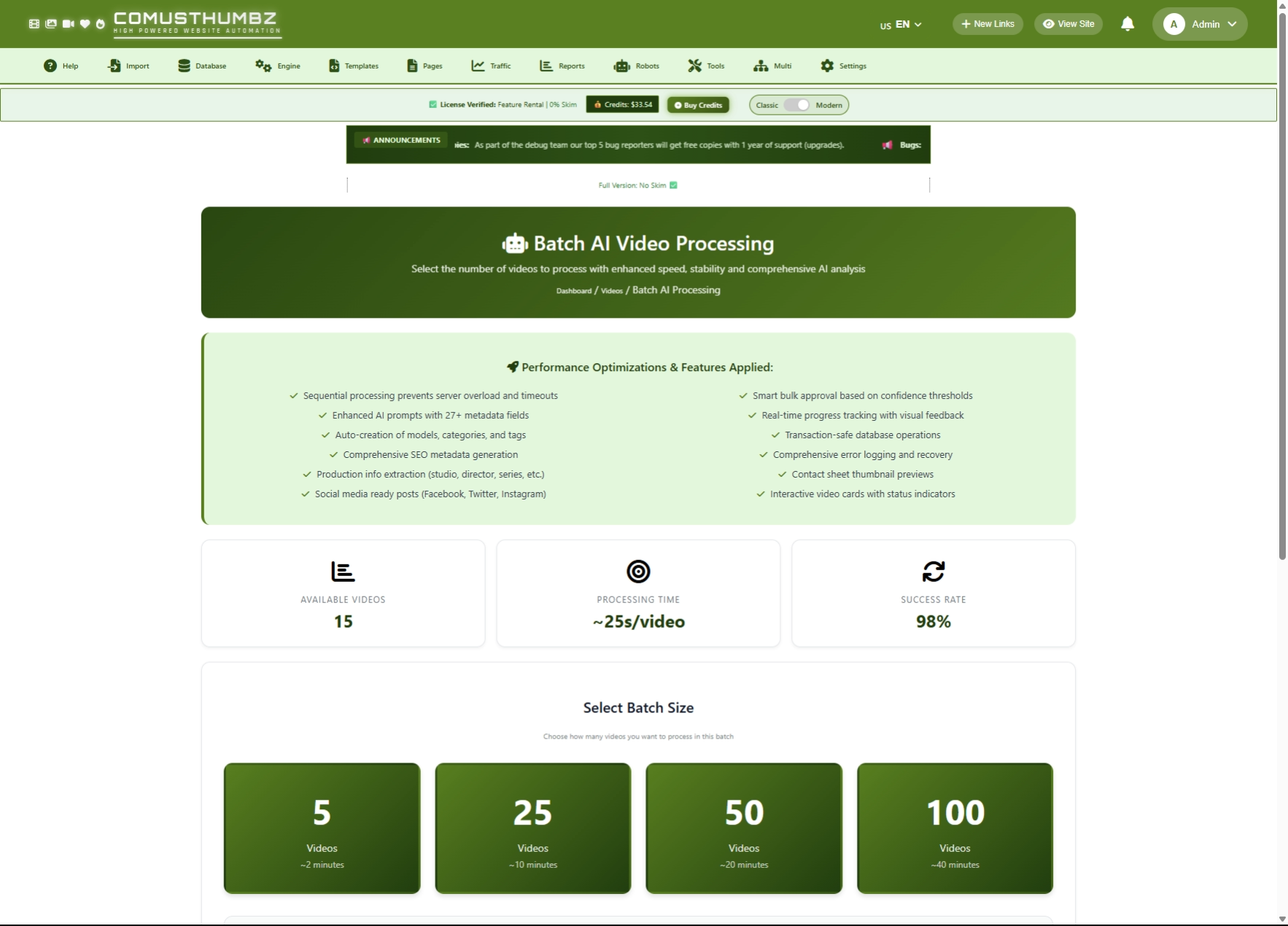Click the page vertical scrollbar

tap(1282, 292)
